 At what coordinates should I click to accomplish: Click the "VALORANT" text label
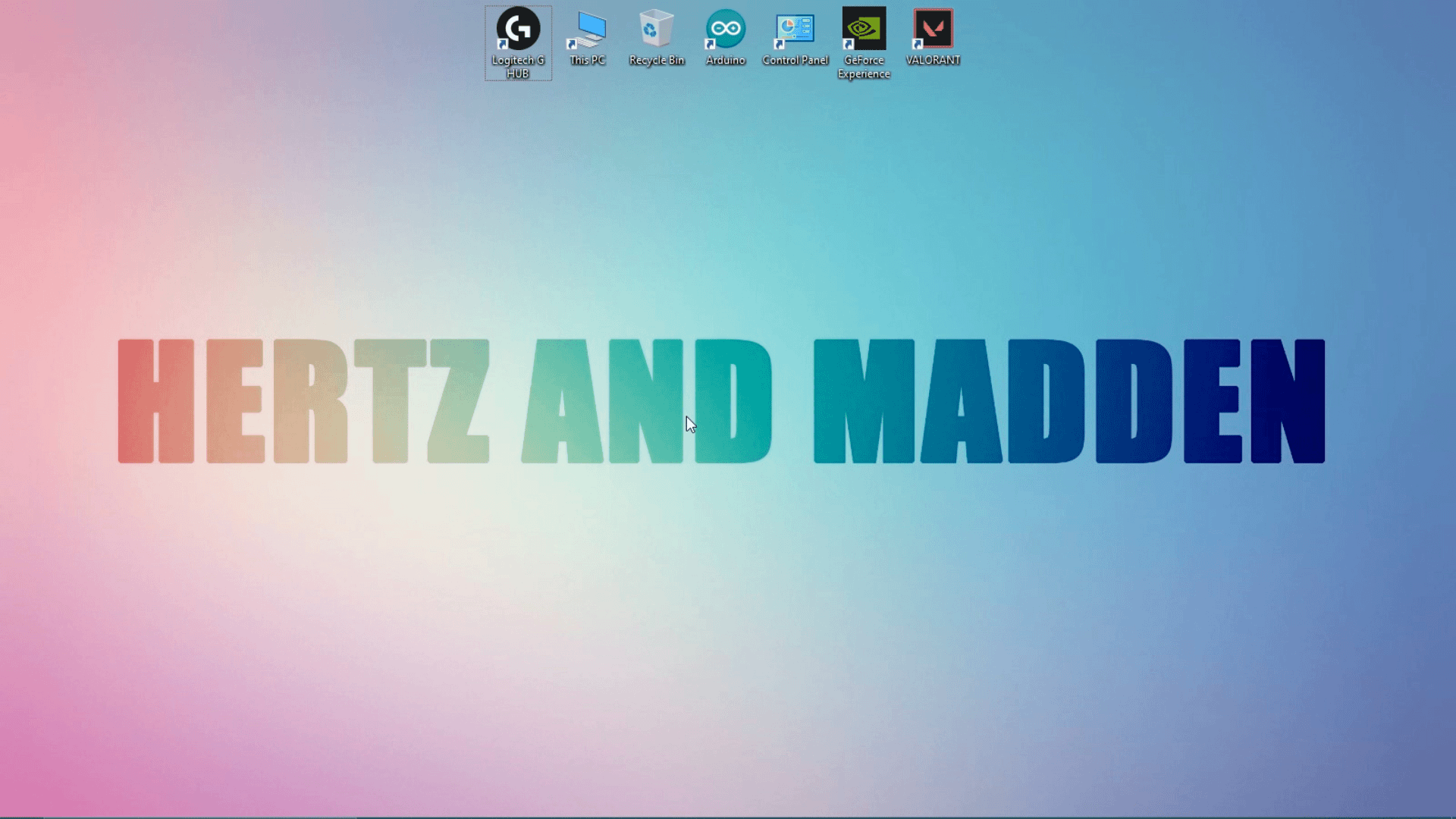tap(933, 60)
